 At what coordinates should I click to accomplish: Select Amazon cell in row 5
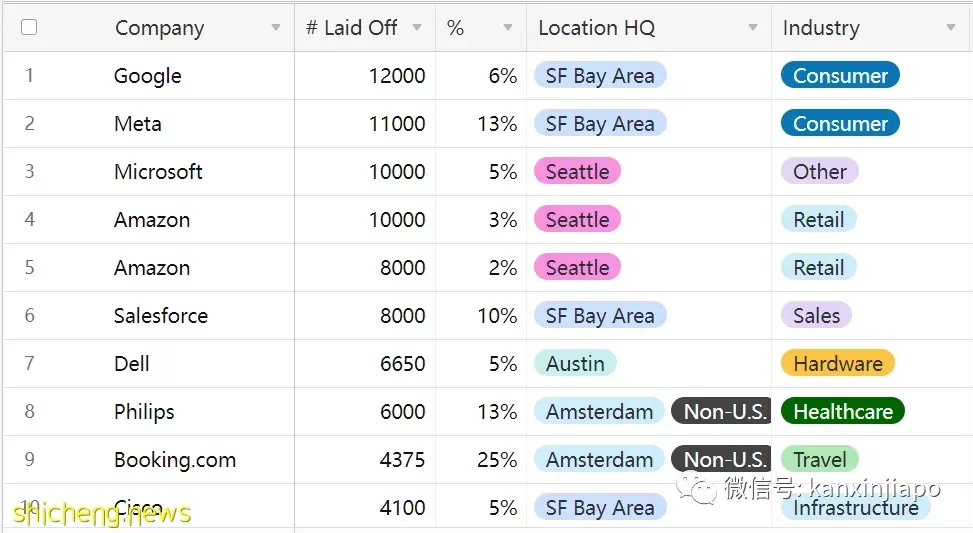152,267
